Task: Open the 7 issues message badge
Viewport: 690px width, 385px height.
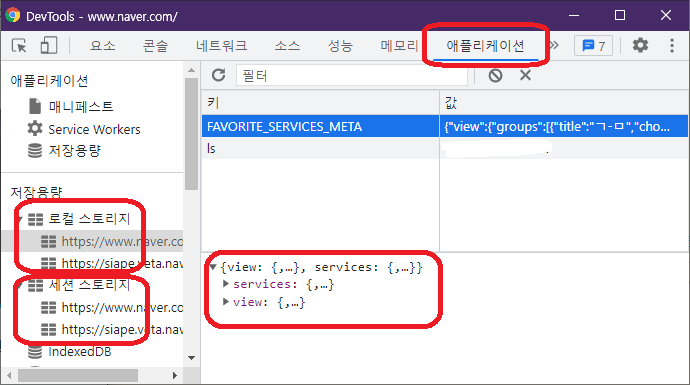Action: click(593, 45)
